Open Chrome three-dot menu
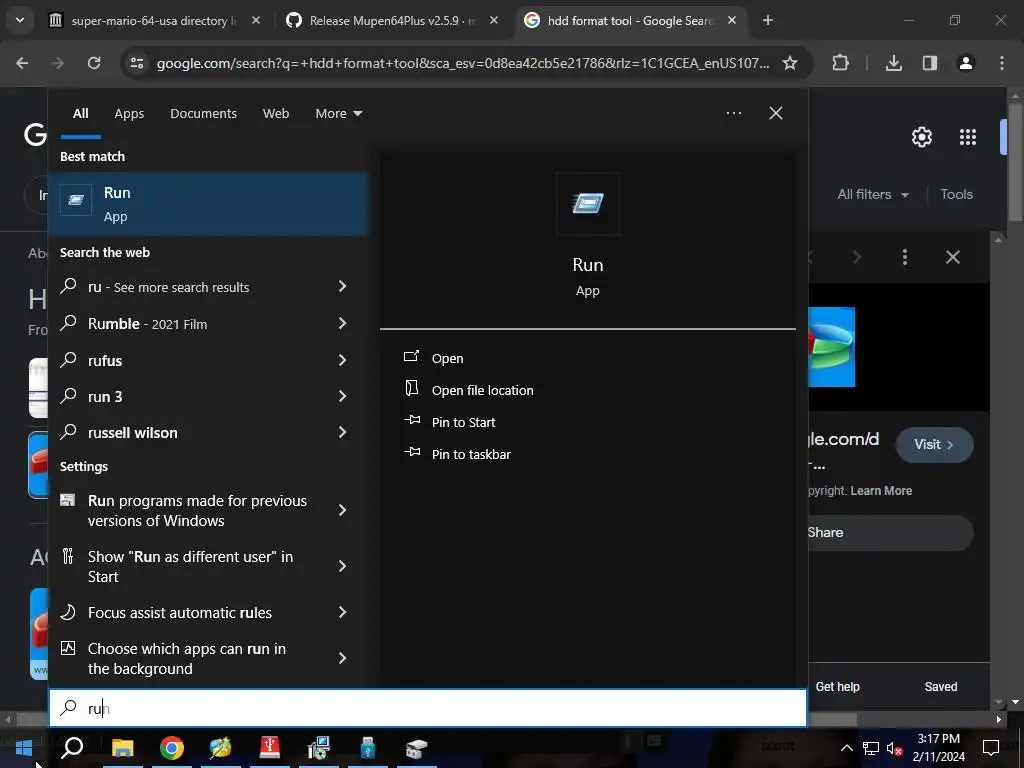 pos(1001,63)
